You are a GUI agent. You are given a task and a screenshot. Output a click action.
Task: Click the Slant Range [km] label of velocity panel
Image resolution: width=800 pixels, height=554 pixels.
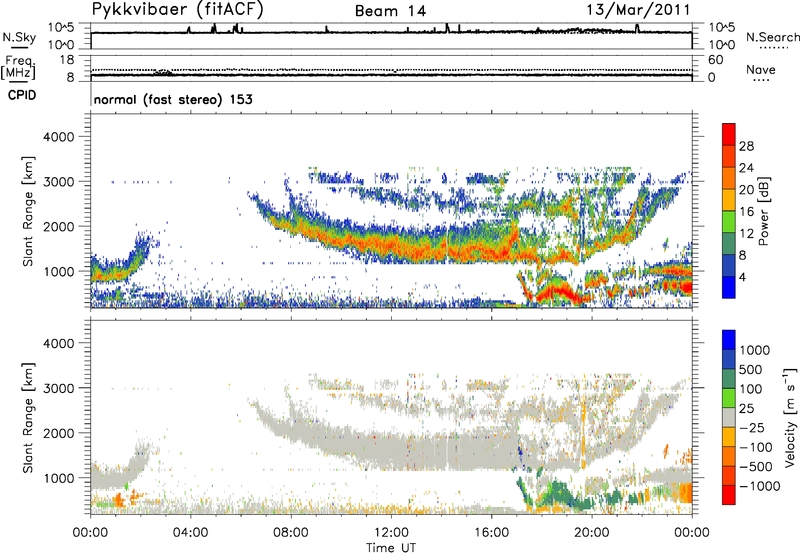tap(28, 417)
